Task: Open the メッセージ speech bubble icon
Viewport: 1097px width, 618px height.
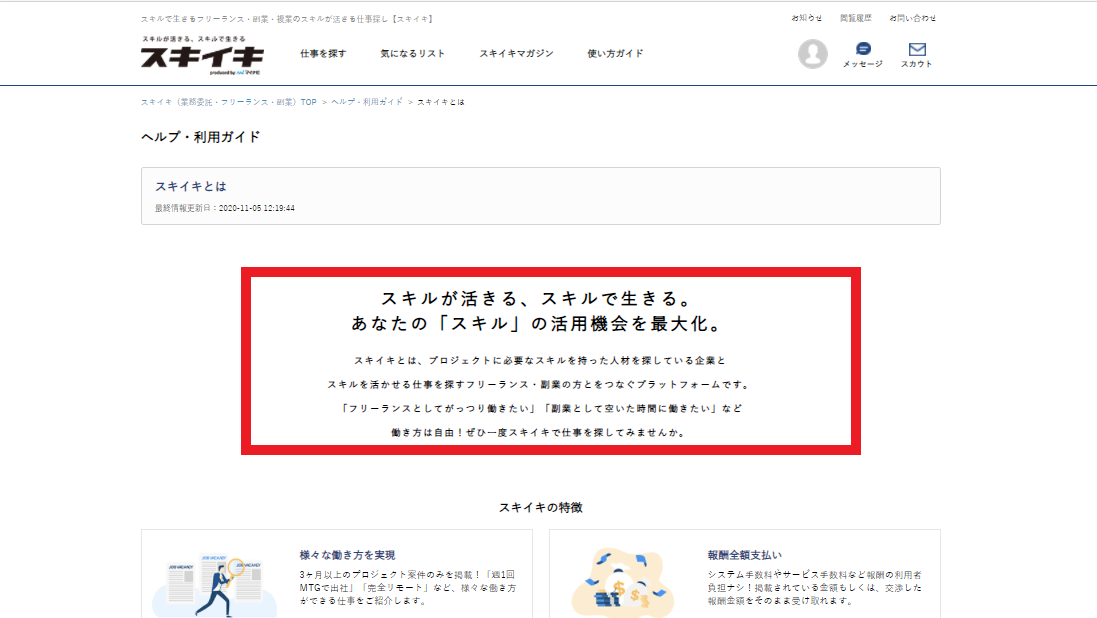Action: pyautogui.click(x=863, y=48)
